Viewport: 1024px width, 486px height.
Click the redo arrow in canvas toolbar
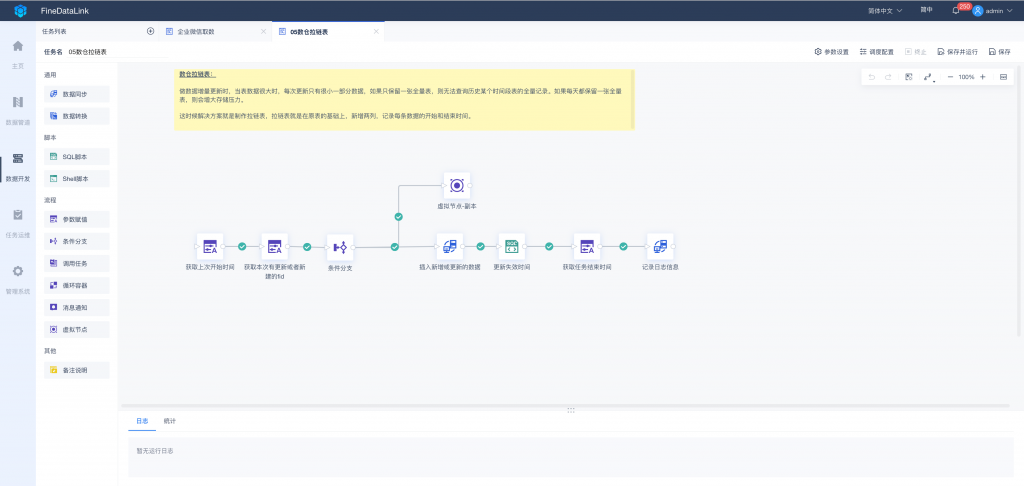click(x=888, y=77)
